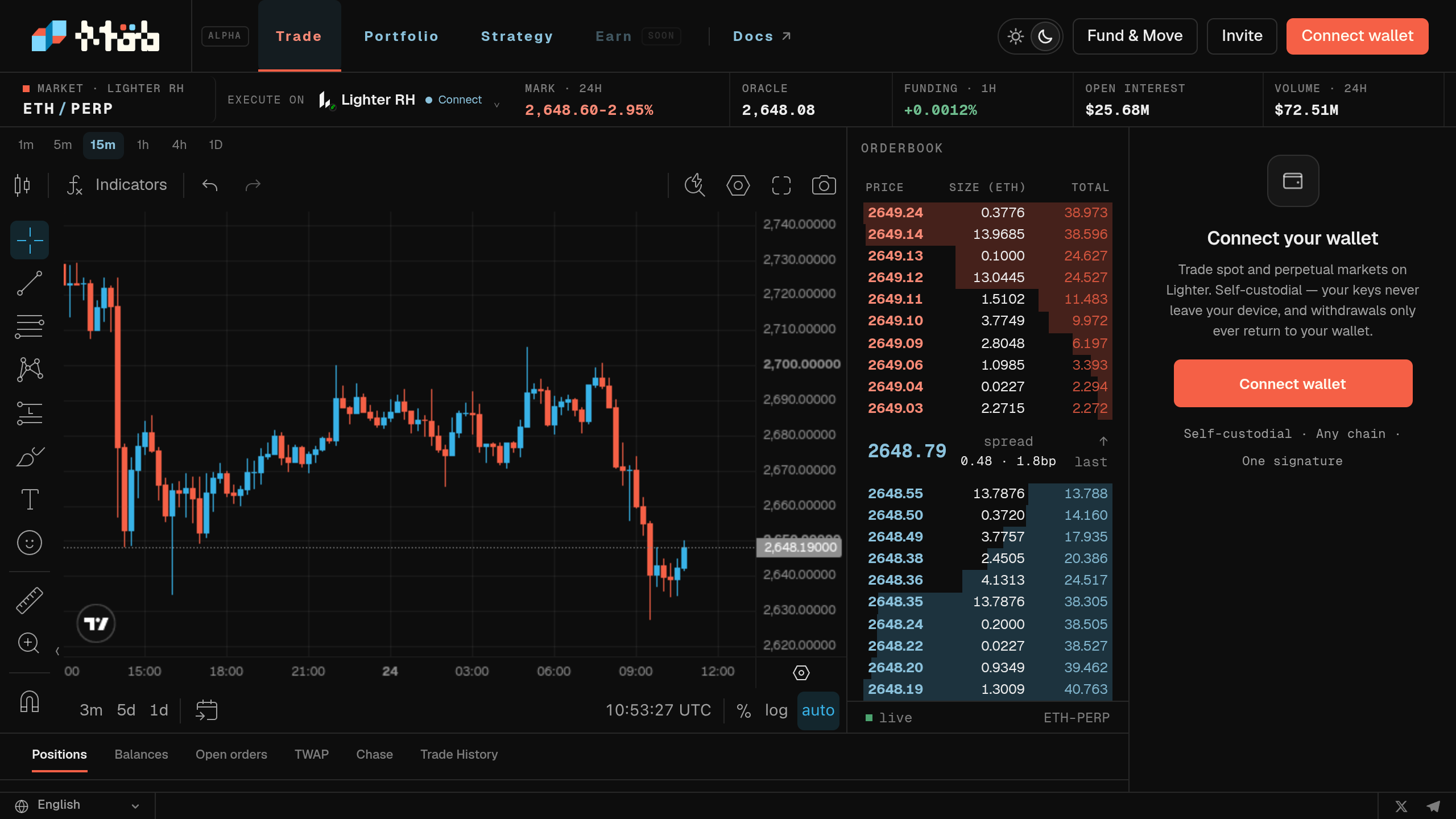
Task: Switch to dark theme moon icon
Action: [1045, 36]
